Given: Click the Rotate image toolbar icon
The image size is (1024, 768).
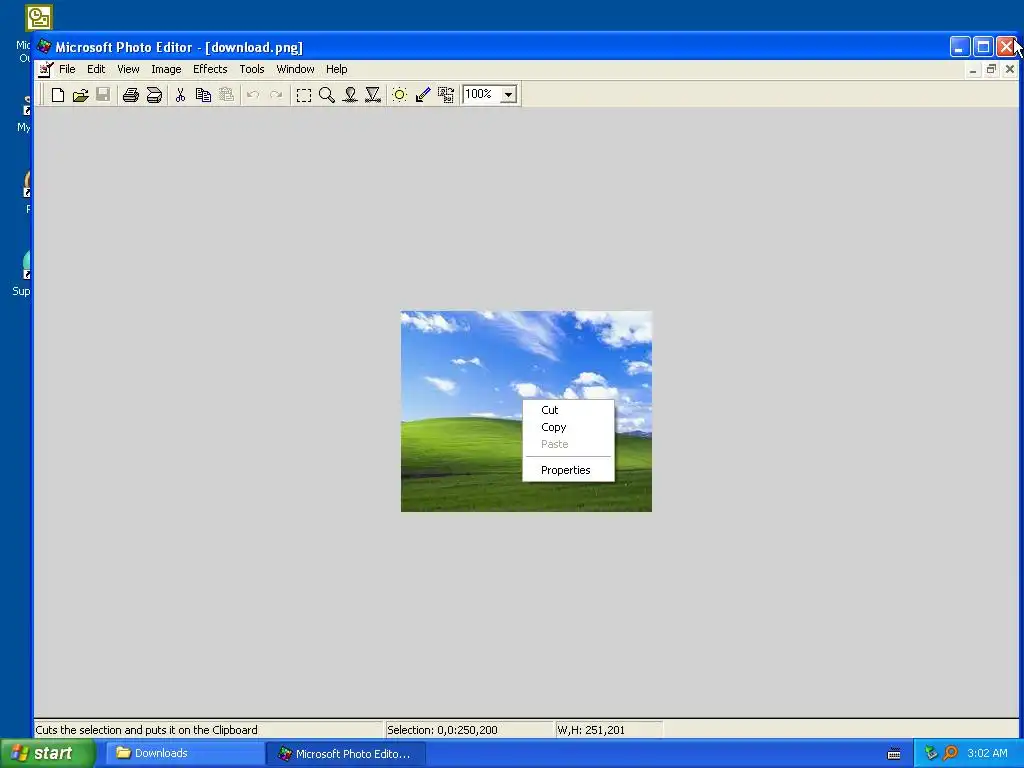Looking at the screenshot, I should pos(446,95).
